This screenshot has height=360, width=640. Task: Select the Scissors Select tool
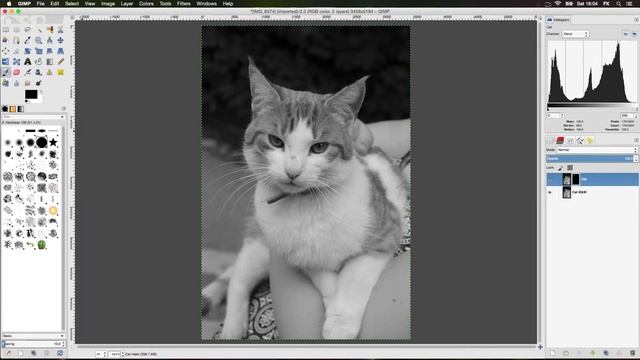click(61, 29)
